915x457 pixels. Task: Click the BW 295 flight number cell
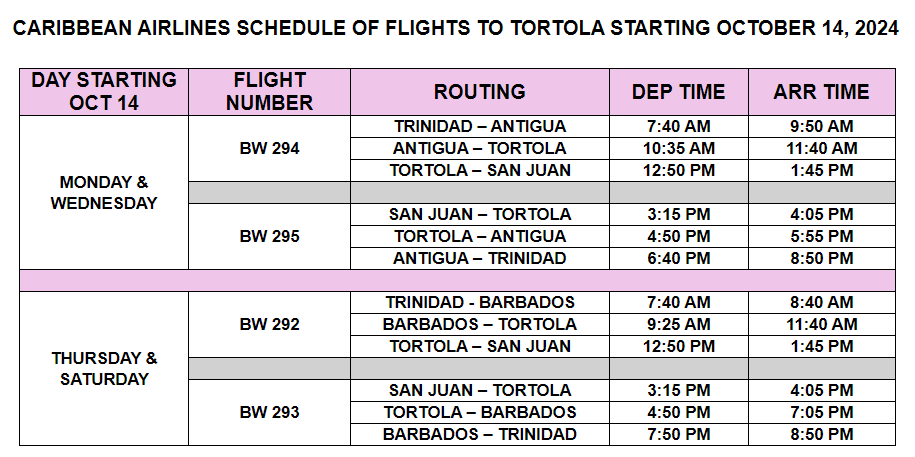pos(270,236)
